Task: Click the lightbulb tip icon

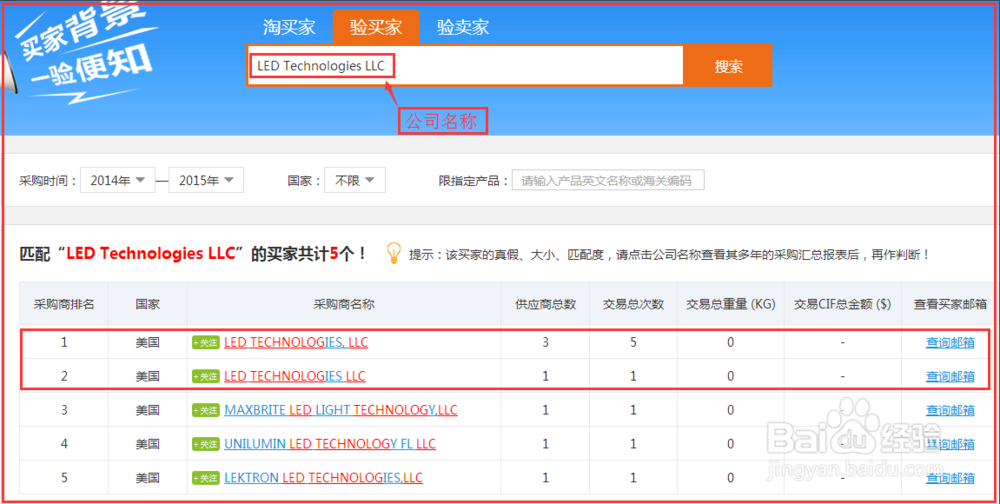Action: coord(393,253)
